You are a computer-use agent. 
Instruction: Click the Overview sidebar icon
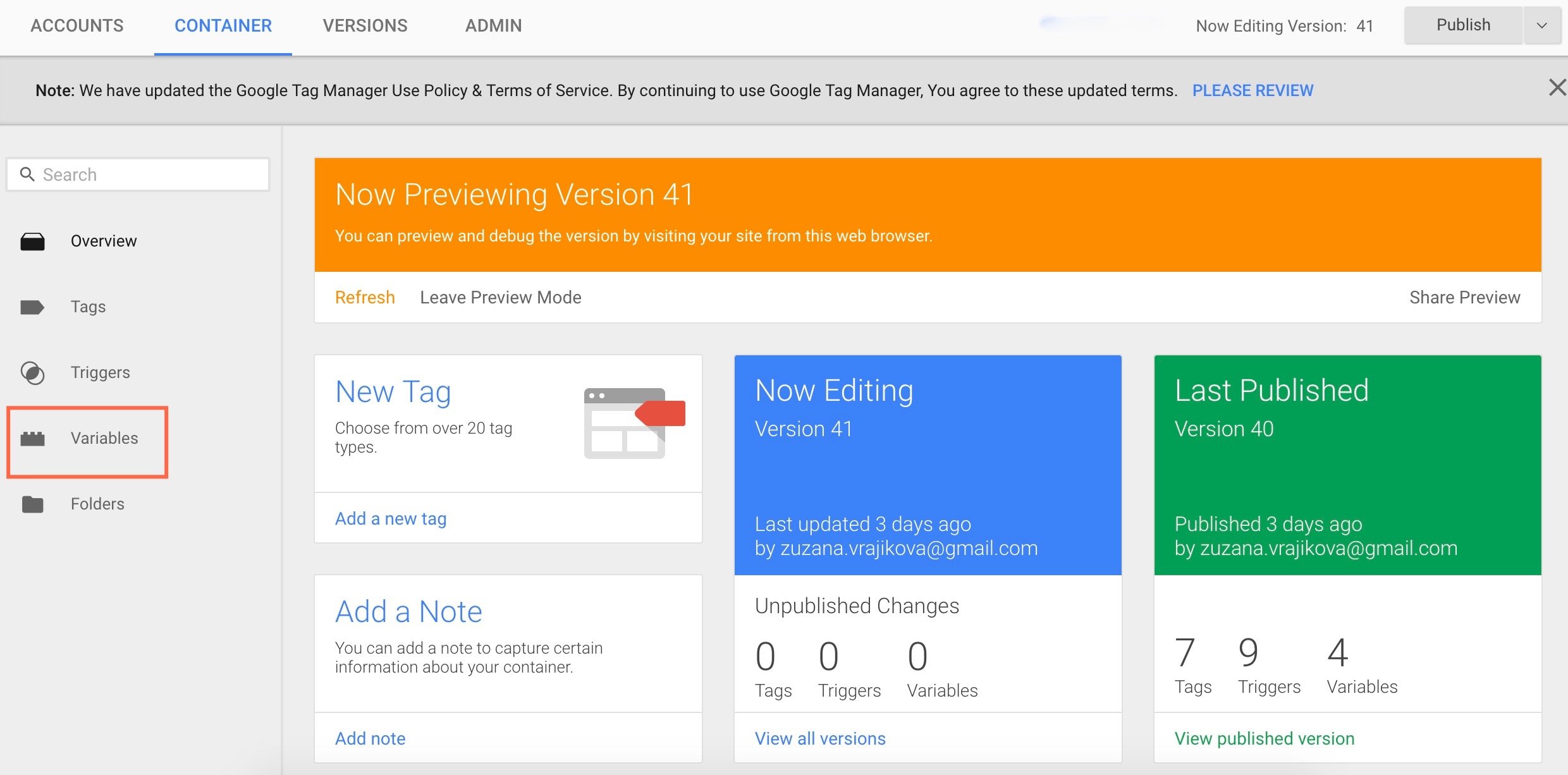coord(32,241)
